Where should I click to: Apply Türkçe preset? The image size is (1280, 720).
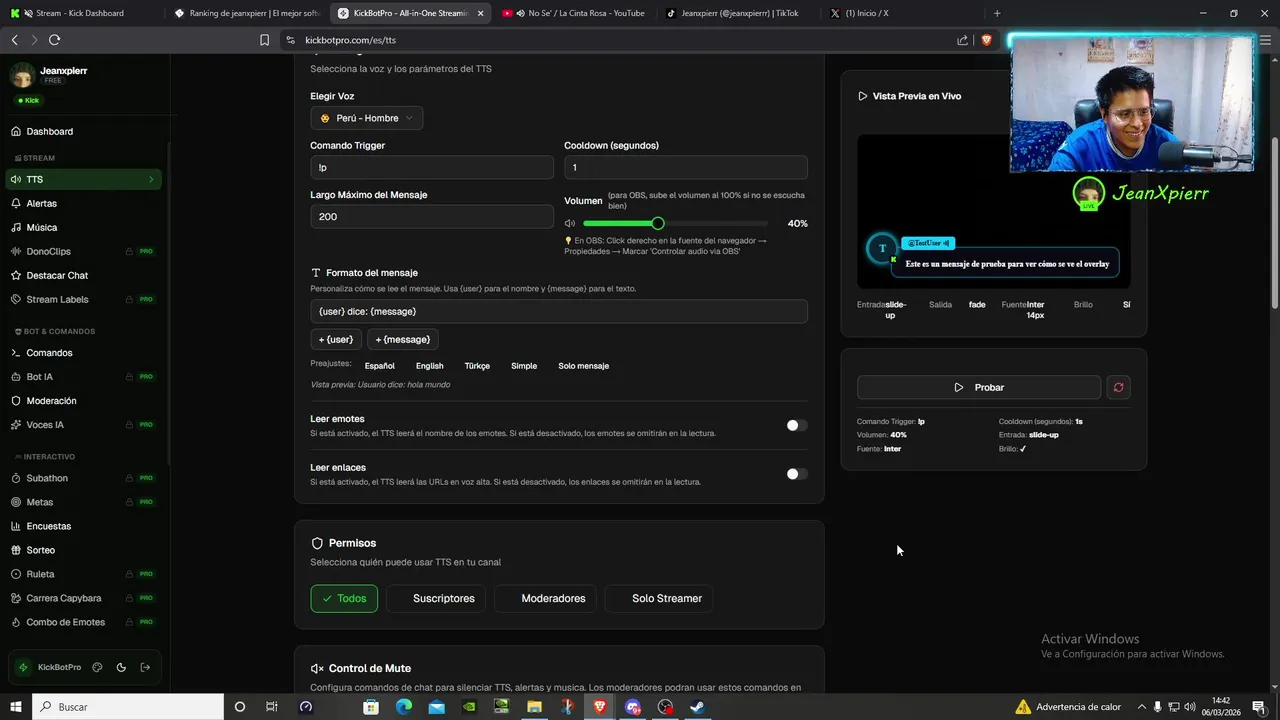(x=477, y=366)
